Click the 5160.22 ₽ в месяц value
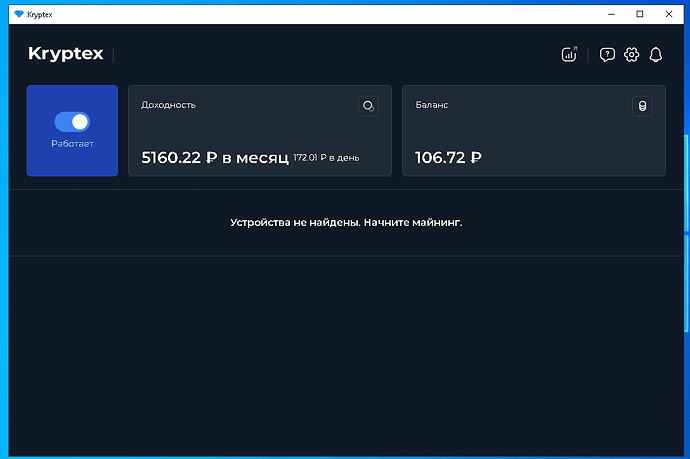This screenshot has width=690, height=459. 215,158
